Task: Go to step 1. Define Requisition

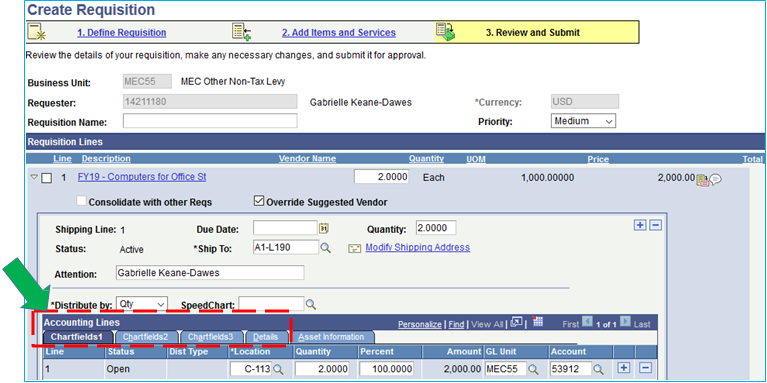Action: pyautogui.click(x=122, y=33)
